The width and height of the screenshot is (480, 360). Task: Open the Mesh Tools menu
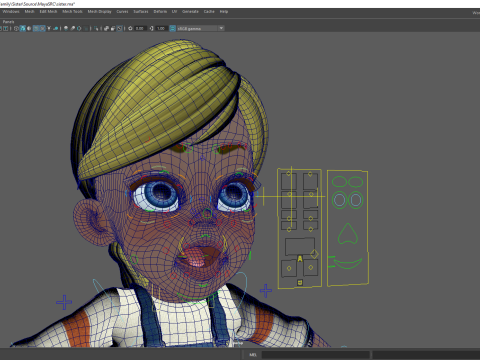point(72,11)
